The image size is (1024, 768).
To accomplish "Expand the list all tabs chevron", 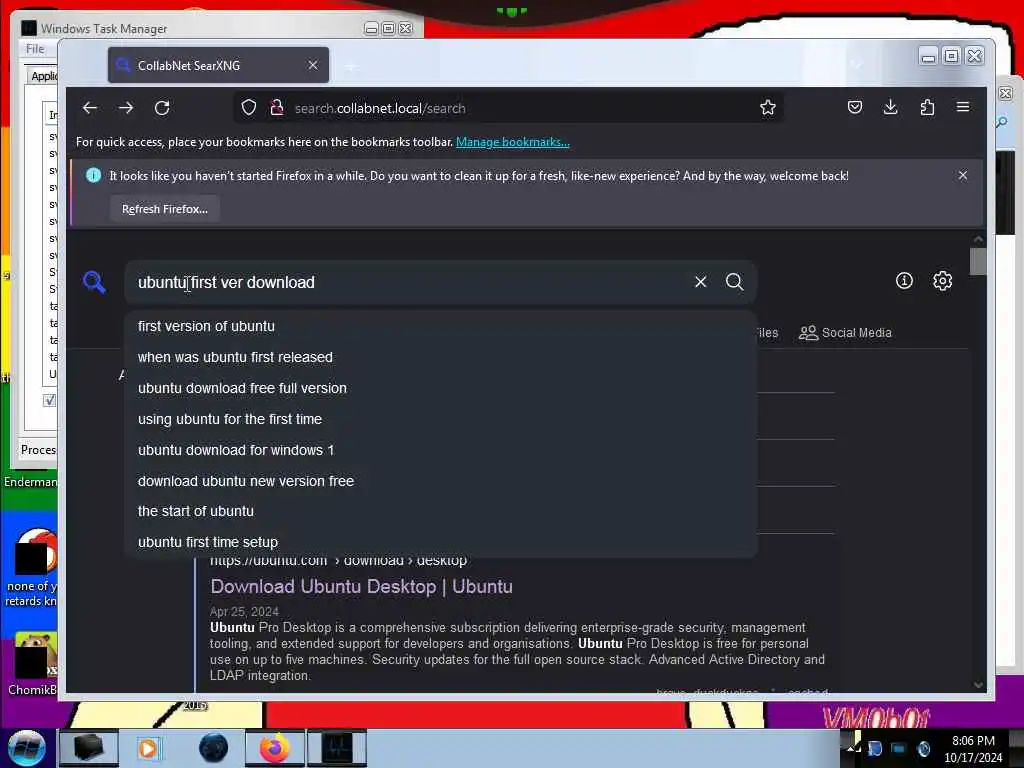I will 857,65.
